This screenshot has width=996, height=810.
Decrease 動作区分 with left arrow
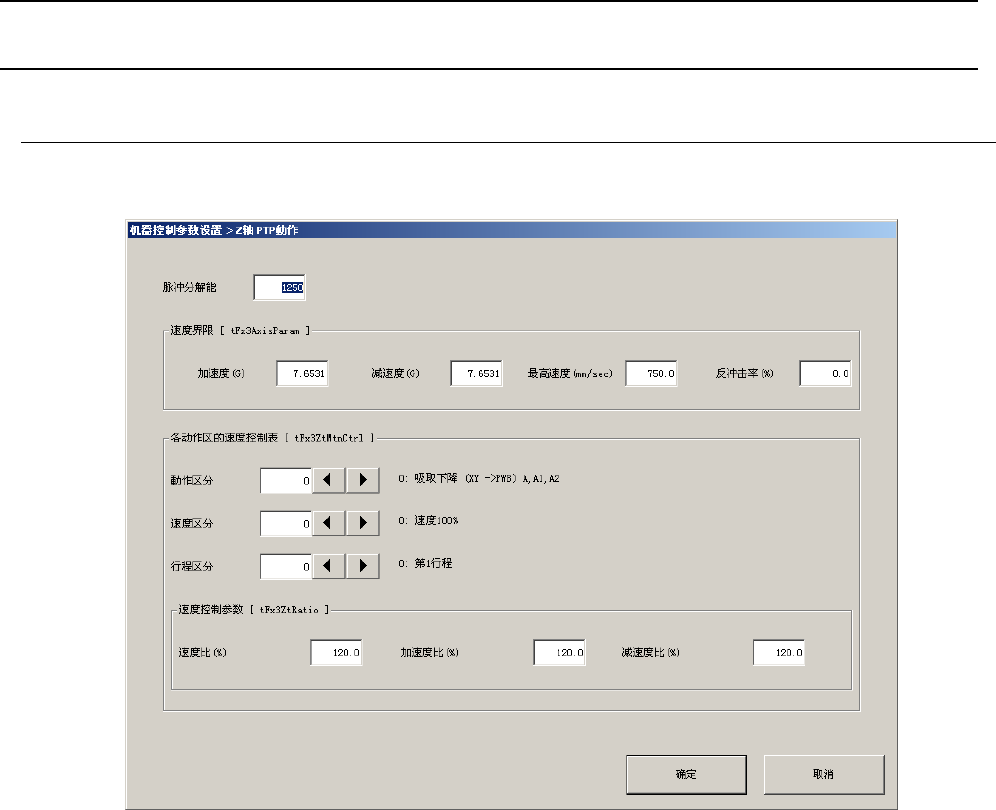[328, 480]
